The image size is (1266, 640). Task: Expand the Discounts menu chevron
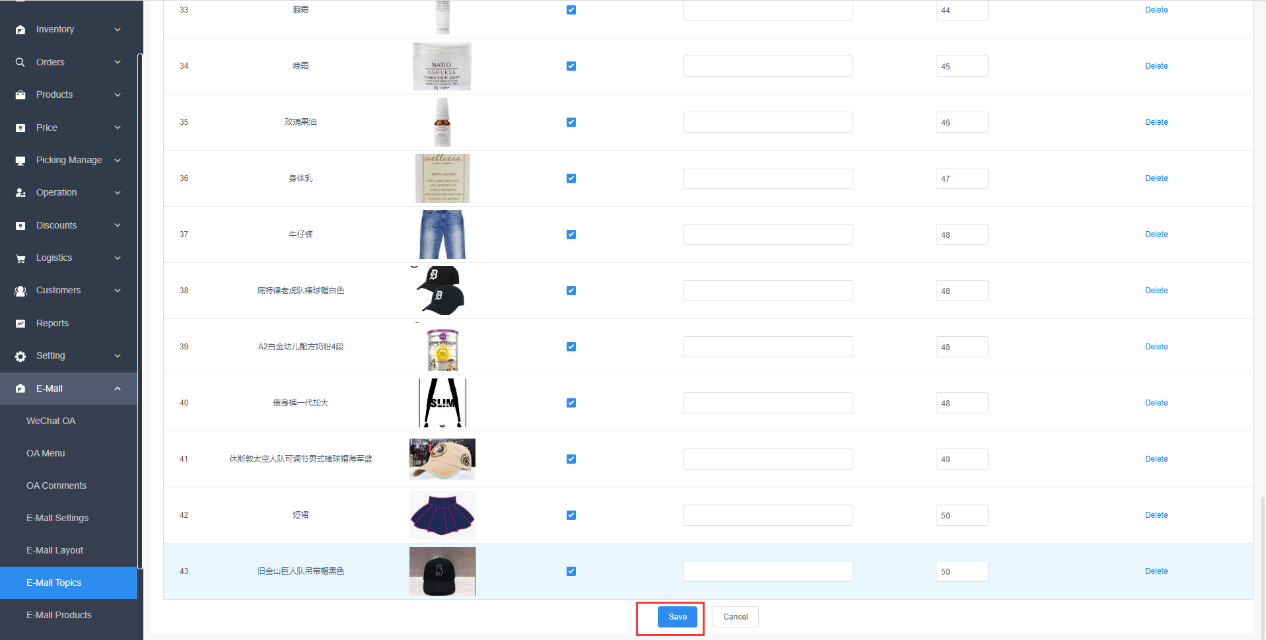pyautogui.click(x=117, y=225)
